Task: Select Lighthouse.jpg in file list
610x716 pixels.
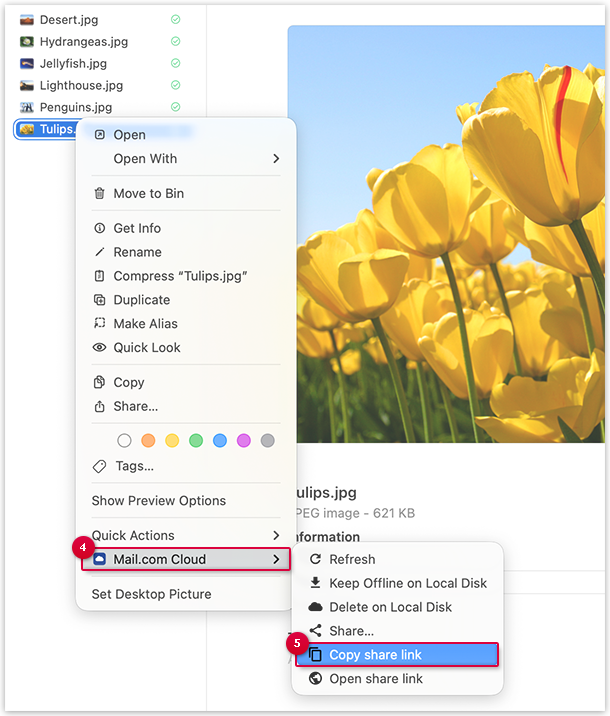Action: (x=80, y=86)
